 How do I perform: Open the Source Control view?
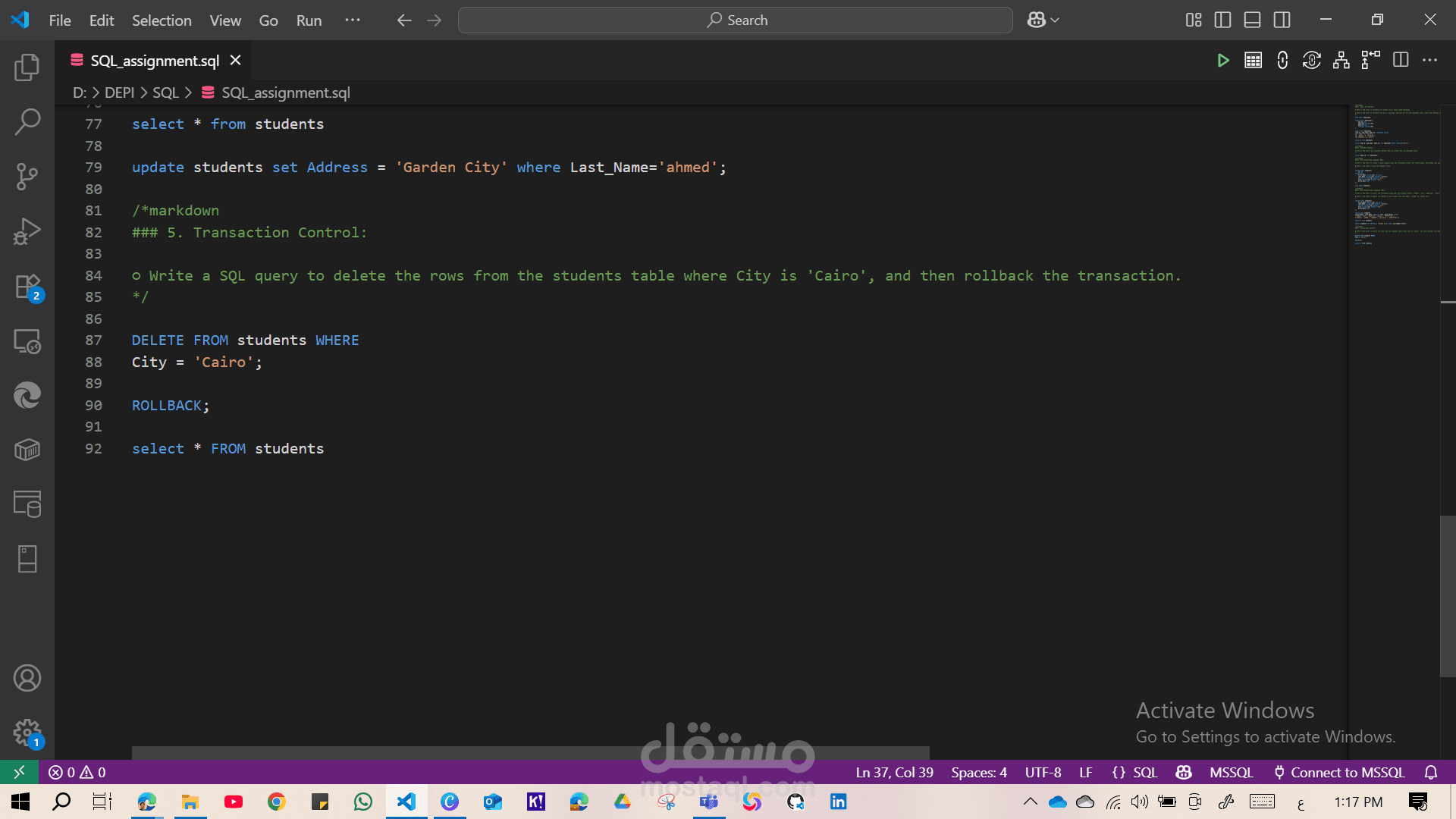(x=27, y=177)
